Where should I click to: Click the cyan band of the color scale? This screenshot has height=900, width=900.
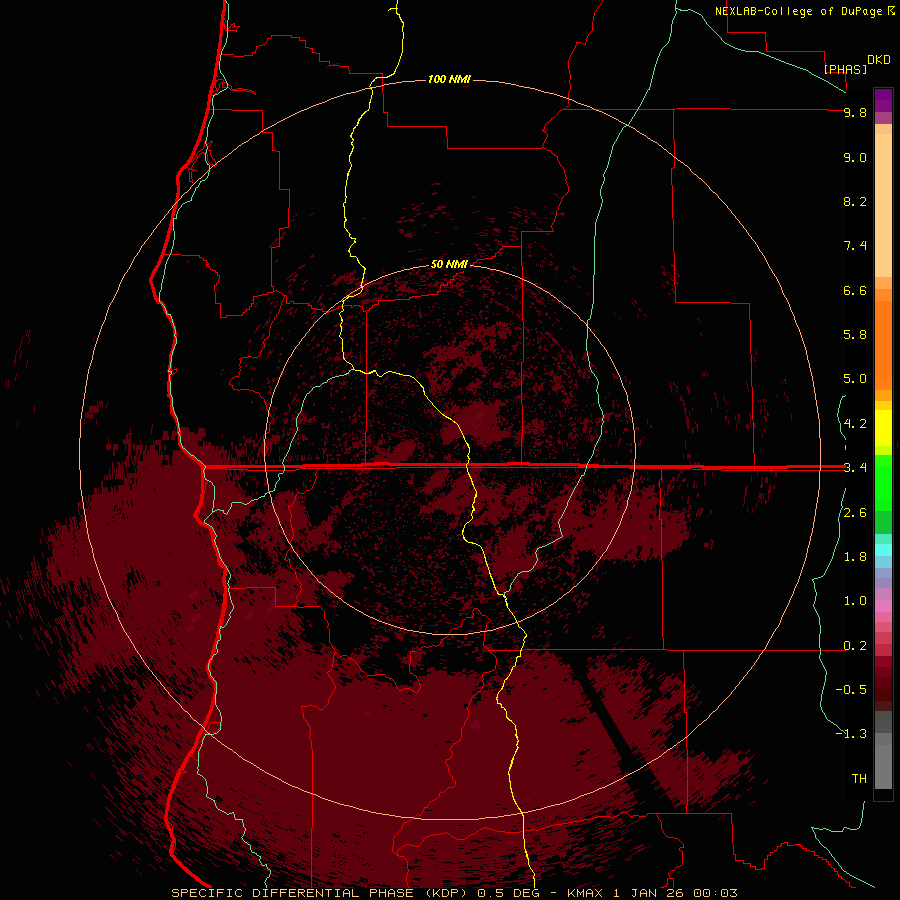pyautogui.click(x=883, y=550)
